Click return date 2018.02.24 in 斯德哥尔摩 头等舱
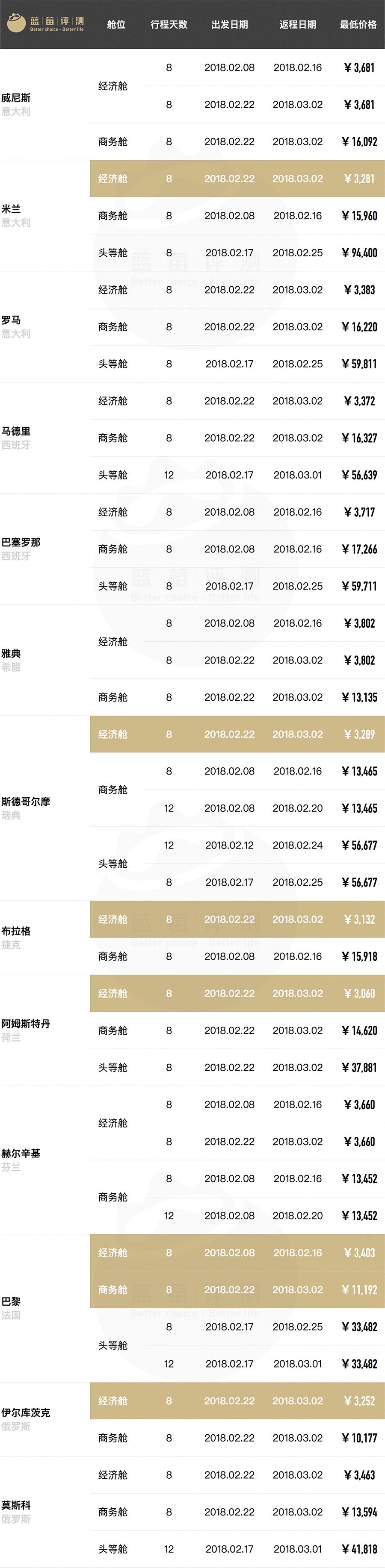Viewport: 385px width, 1568px height. click(x=298, y=845)
